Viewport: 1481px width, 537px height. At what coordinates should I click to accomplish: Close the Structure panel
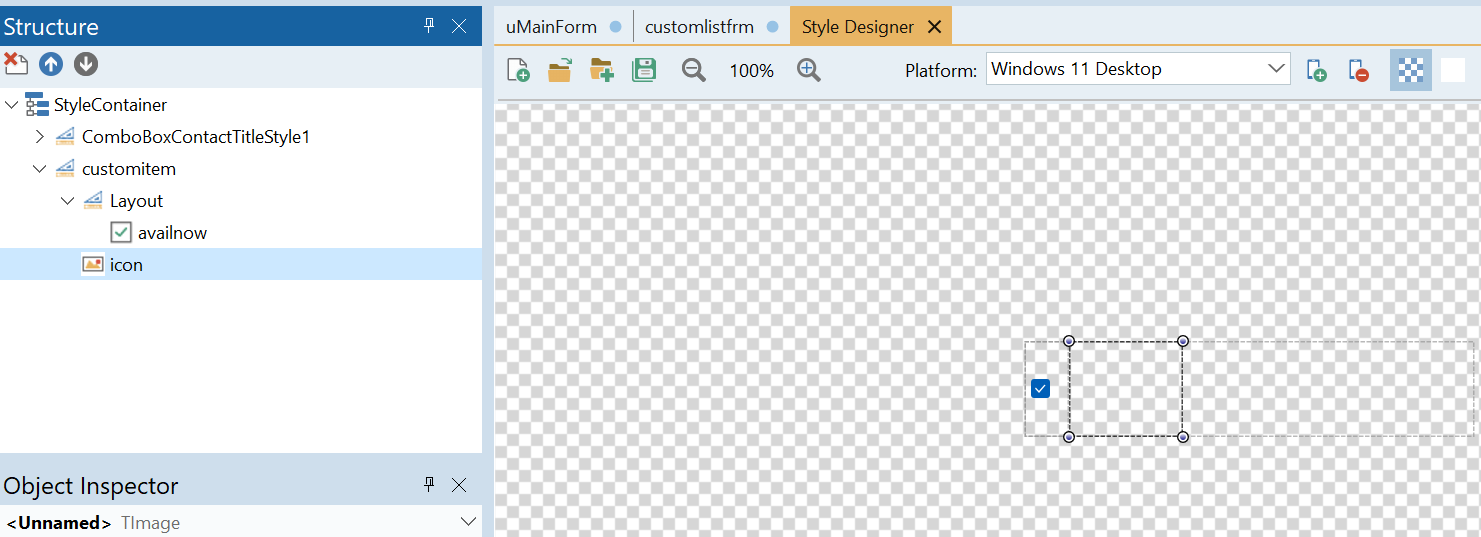pyautogui.click(x=459, y=26)
